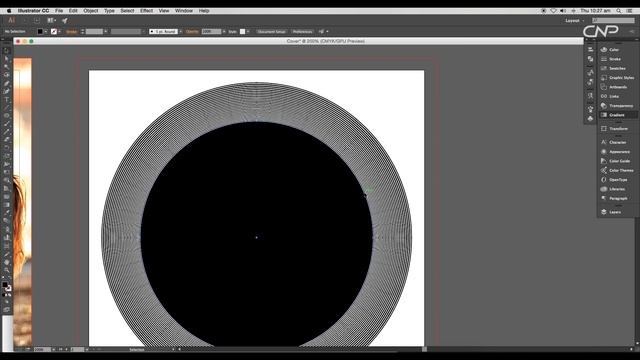This screenshot has width=640, height=360.
Task: Click the Preferences button
Action: pos(302,31)
